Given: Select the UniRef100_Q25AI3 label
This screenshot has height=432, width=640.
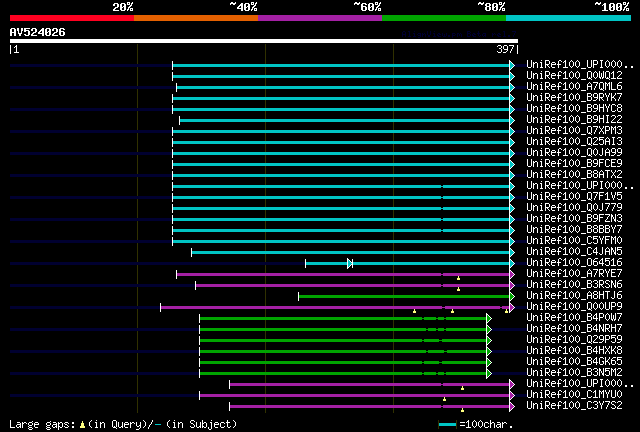Looking at the screenshot, I should (x=574, y=141).
